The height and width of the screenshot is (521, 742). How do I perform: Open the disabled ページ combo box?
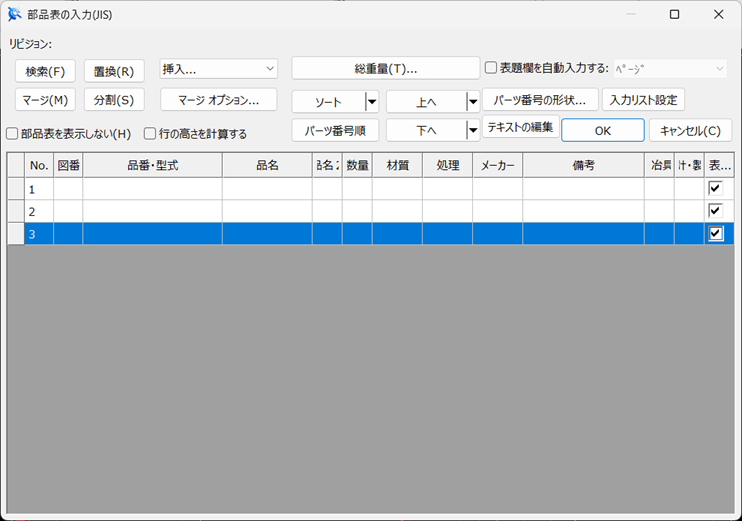pyautogui.click(x=670, y=69)
